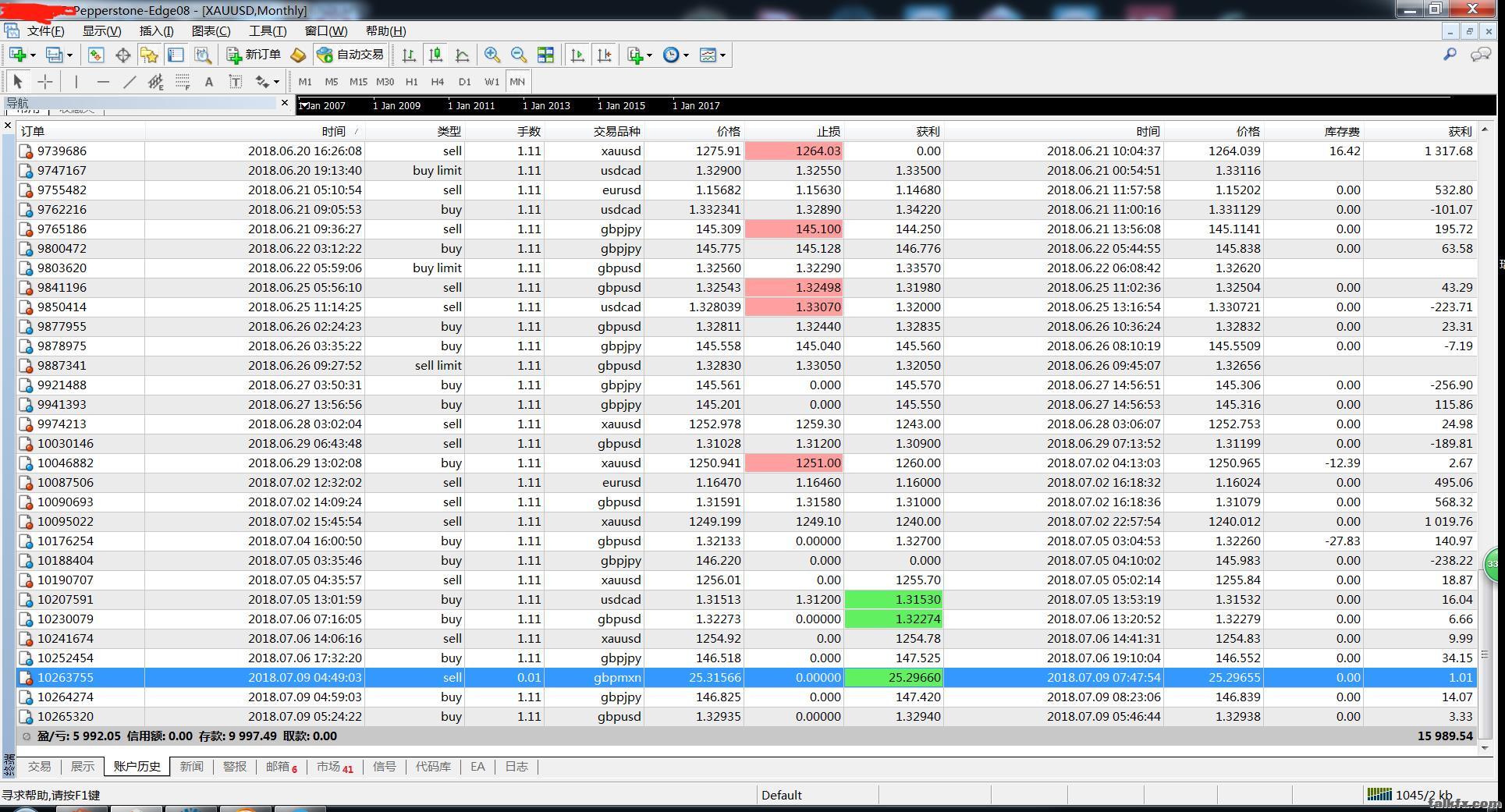Open the indicators list icon
Screen dimensions: 1505x812
point(635,55)
